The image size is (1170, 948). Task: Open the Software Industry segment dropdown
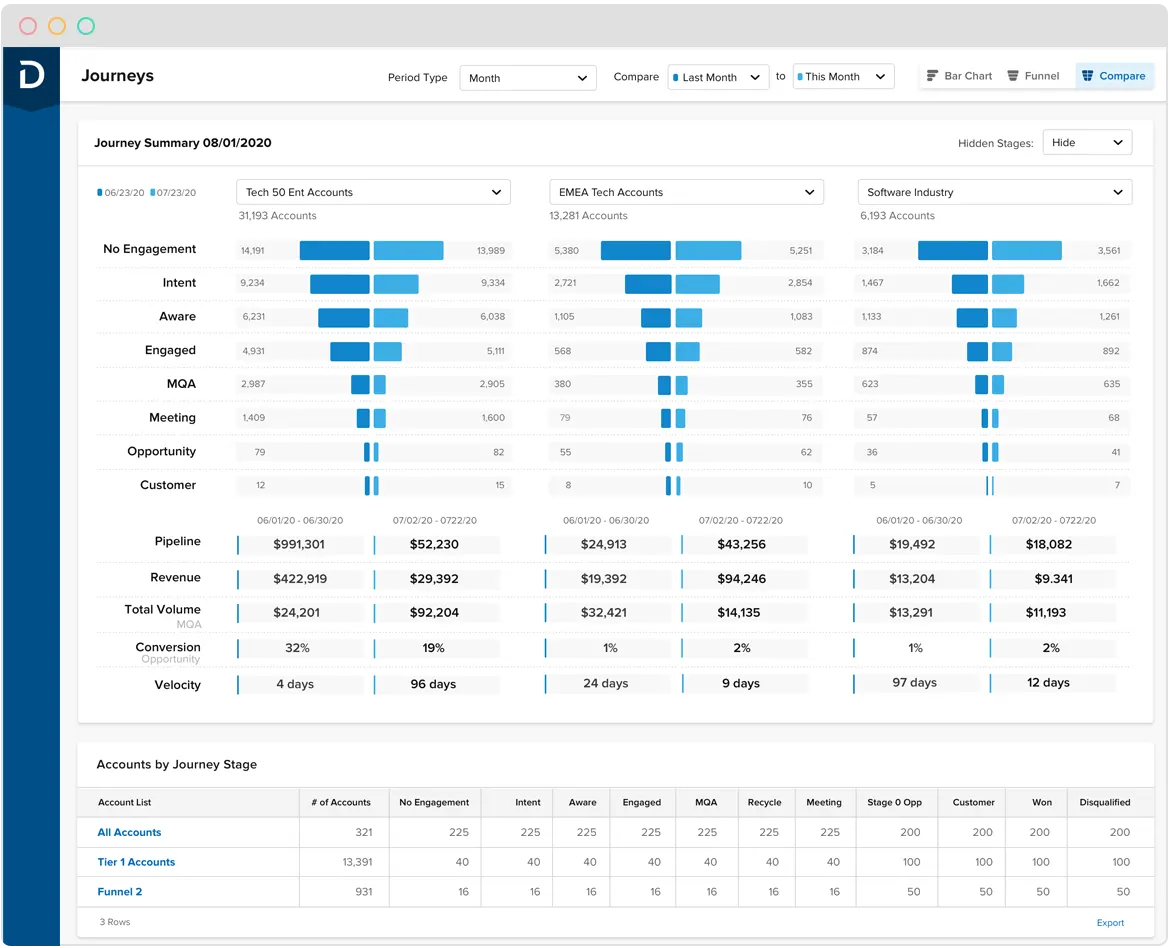point(994,191)
